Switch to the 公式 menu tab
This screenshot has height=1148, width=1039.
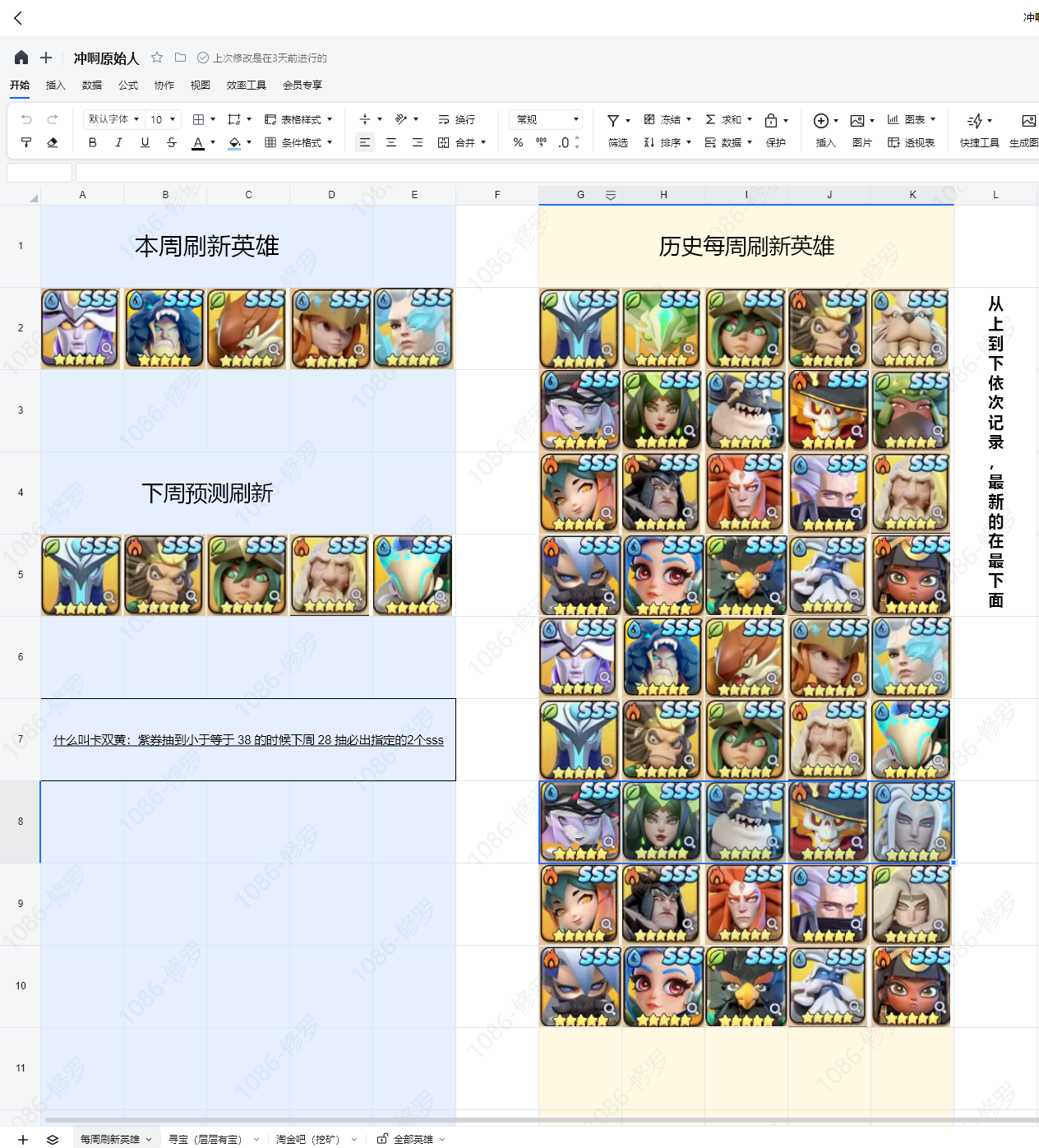[128, 85]
